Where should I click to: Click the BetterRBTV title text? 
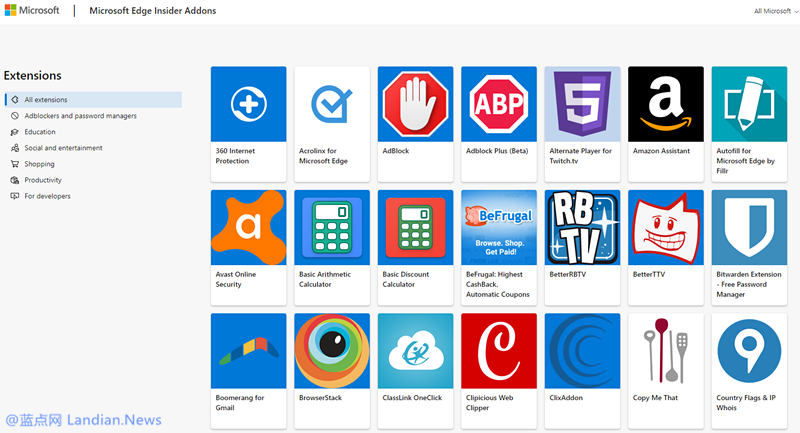click(x=568, y=274)
